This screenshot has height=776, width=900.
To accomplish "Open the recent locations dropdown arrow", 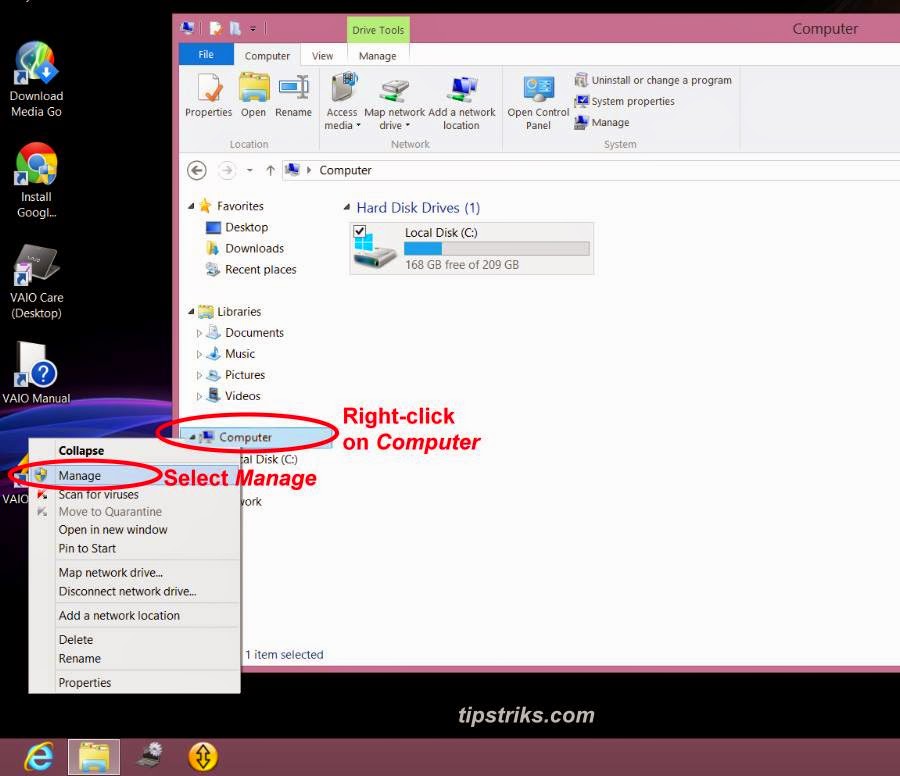I will (250, 170).
